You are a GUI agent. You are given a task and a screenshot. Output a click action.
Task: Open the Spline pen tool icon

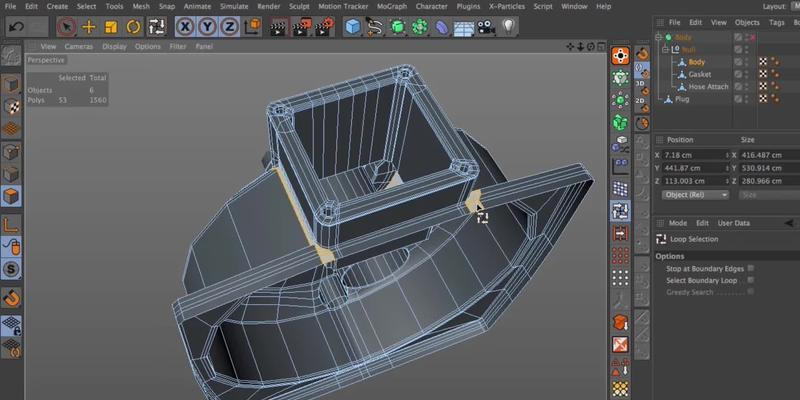tap(375, 27)
